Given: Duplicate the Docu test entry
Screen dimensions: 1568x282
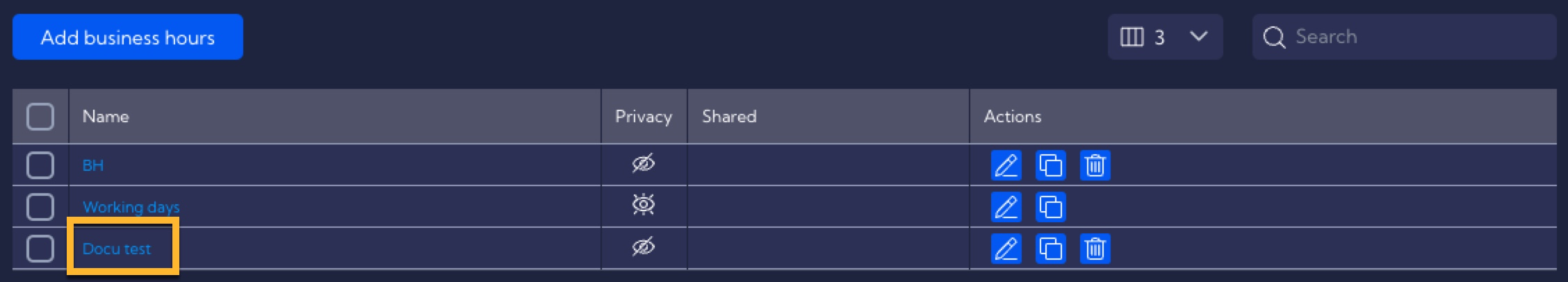Looking at the screenshot, I should point(1050,249).
